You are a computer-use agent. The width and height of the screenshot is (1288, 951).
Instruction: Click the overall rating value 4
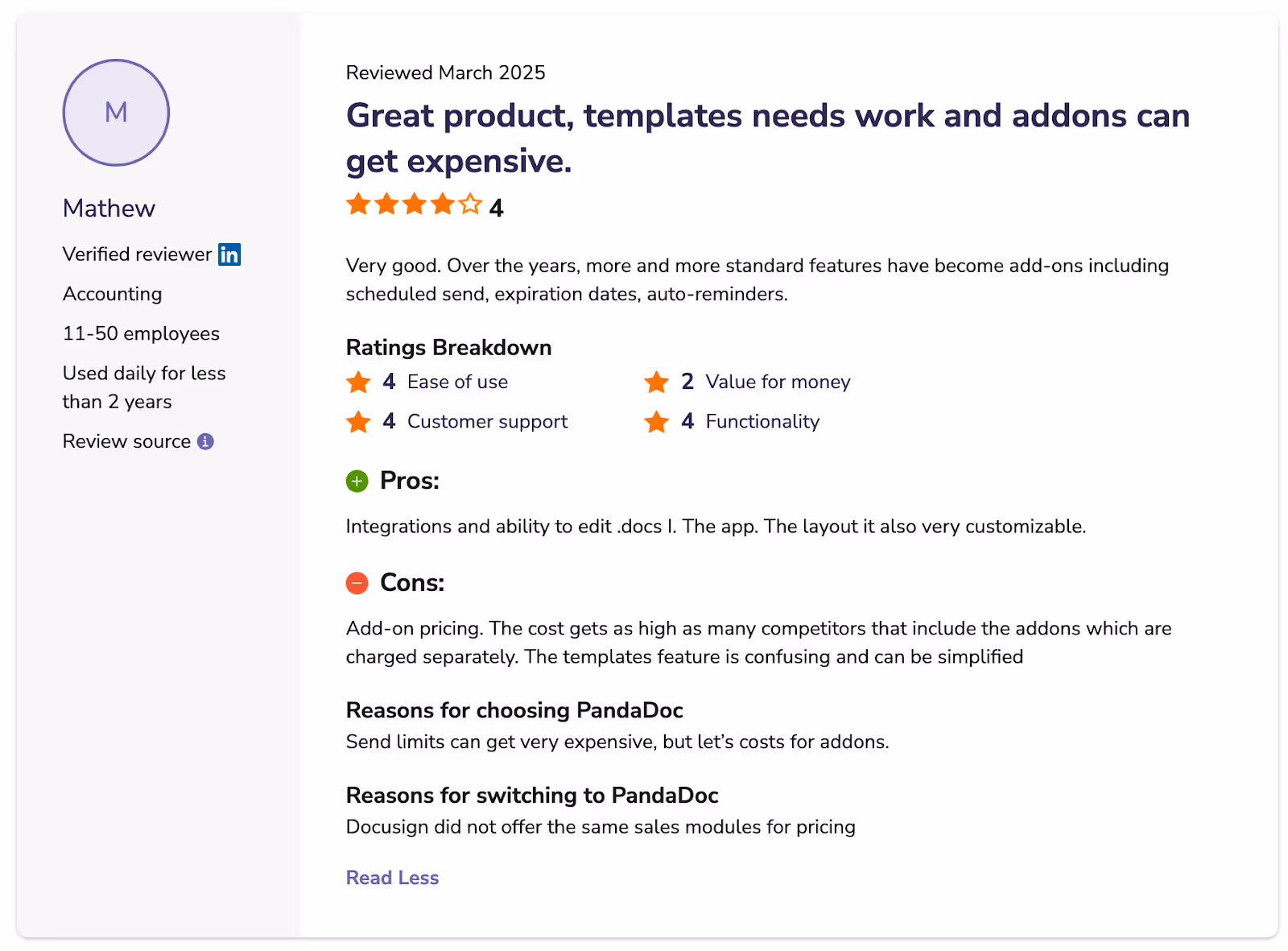pos(497,207)
